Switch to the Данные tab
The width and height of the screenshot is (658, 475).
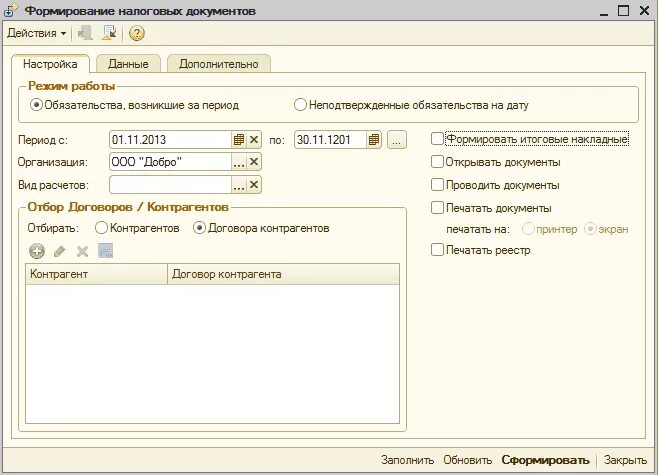(128, 64)
